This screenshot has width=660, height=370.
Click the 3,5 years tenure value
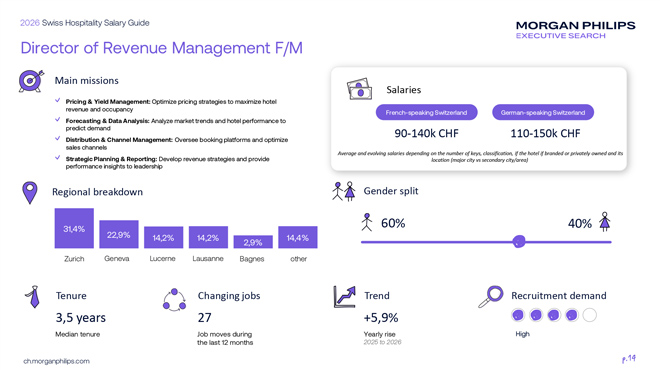(x=81, y=317)
